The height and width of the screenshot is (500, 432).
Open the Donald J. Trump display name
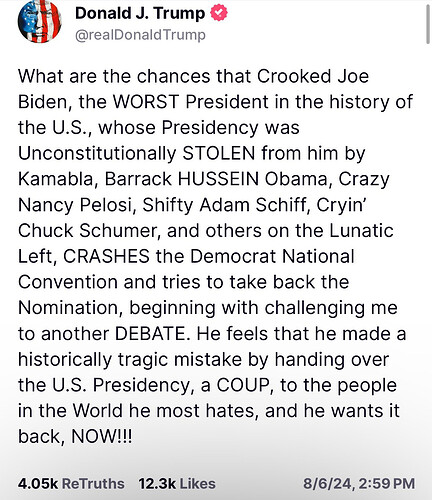tap(140, 14)
